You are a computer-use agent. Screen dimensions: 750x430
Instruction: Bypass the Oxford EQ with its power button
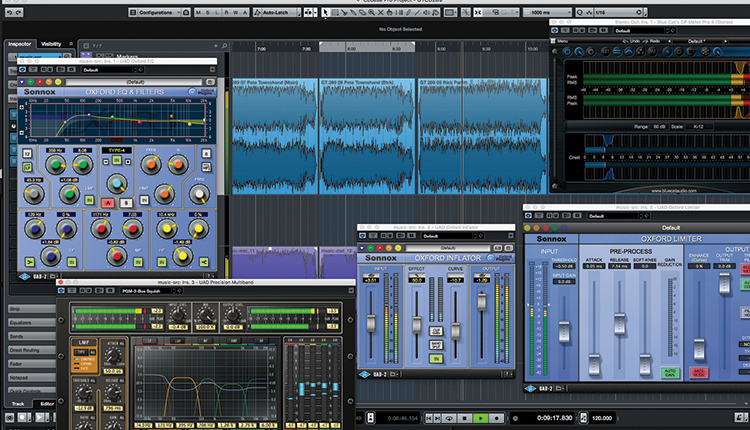(x=22, y=70)
